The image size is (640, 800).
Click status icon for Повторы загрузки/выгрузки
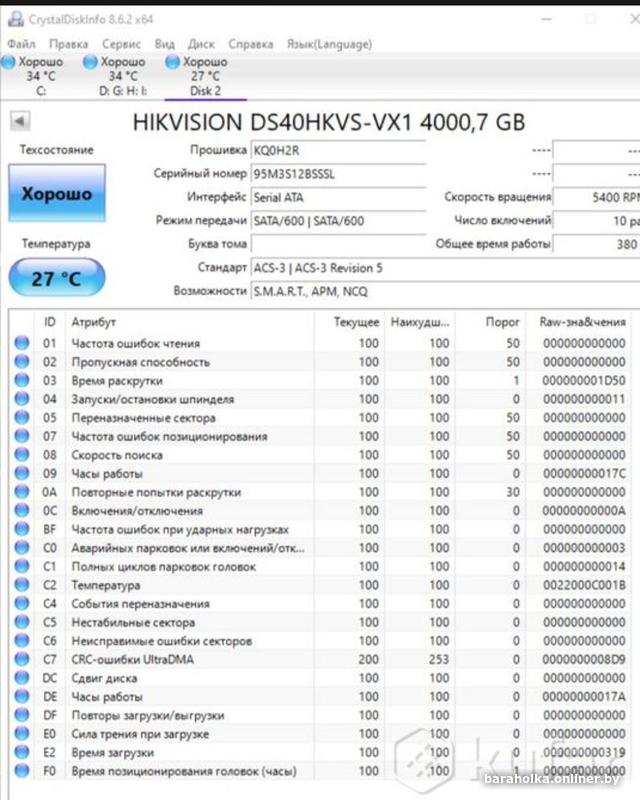pos(22,715)
